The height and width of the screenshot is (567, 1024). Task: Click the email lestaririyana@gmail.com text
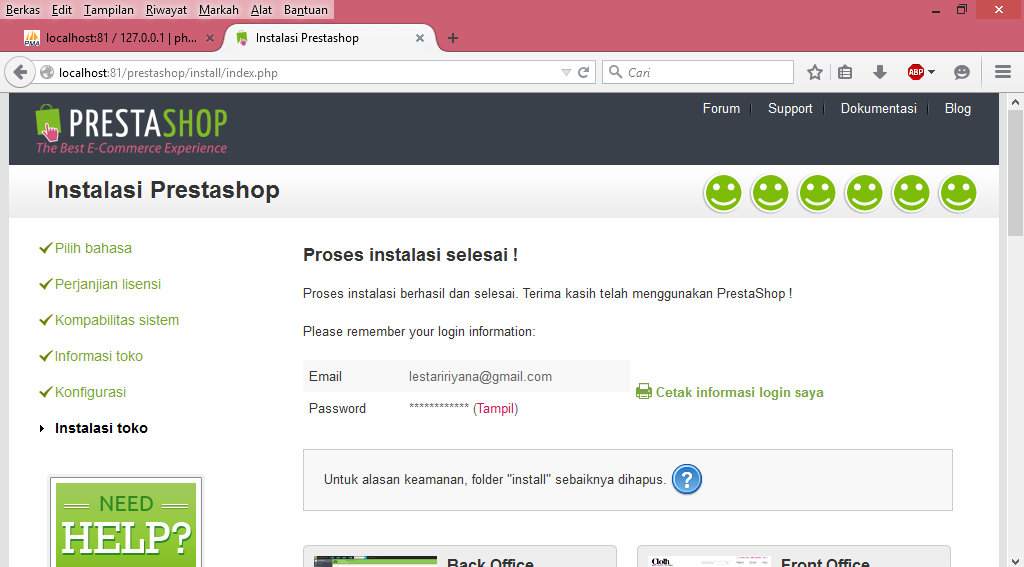pyautogui.click(x=481, y=376)
